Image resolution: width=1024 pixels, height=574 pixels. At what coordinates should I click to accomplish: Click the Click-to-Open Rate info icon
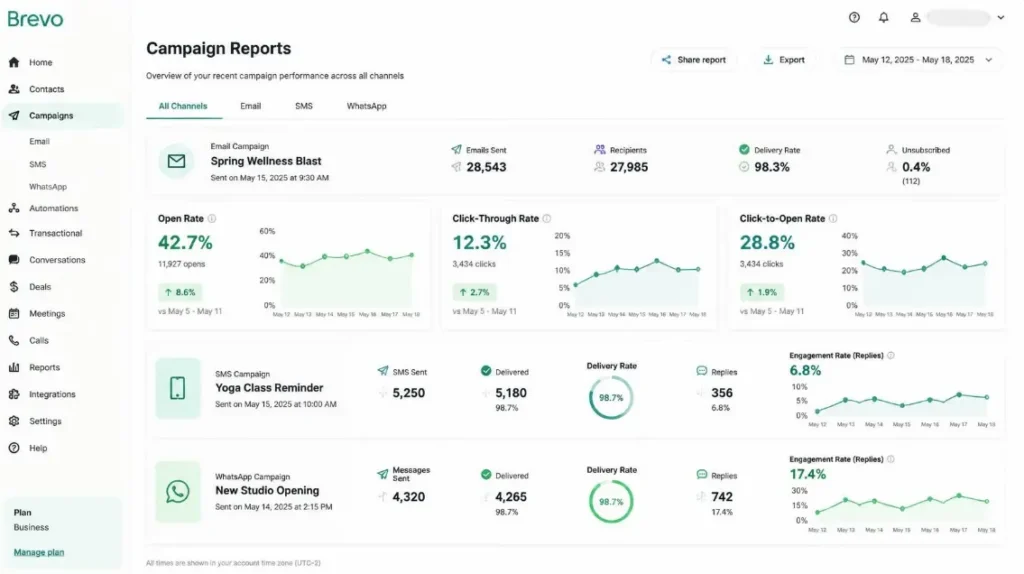pos(833,219)
